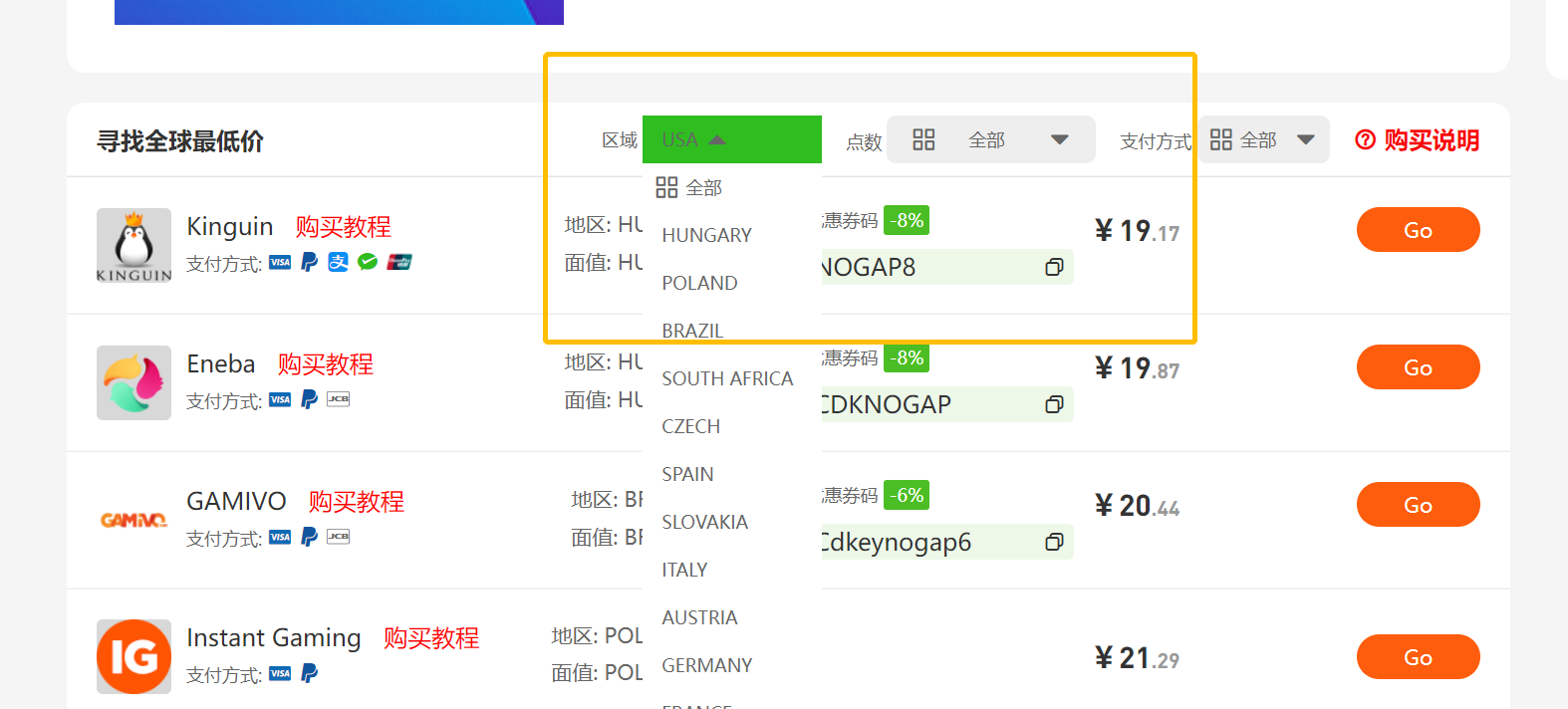This screenshot has width=1568, height=709.
Task: Open Kinguin's 购买教程 tutorial link
Action: tap(343, 227)
